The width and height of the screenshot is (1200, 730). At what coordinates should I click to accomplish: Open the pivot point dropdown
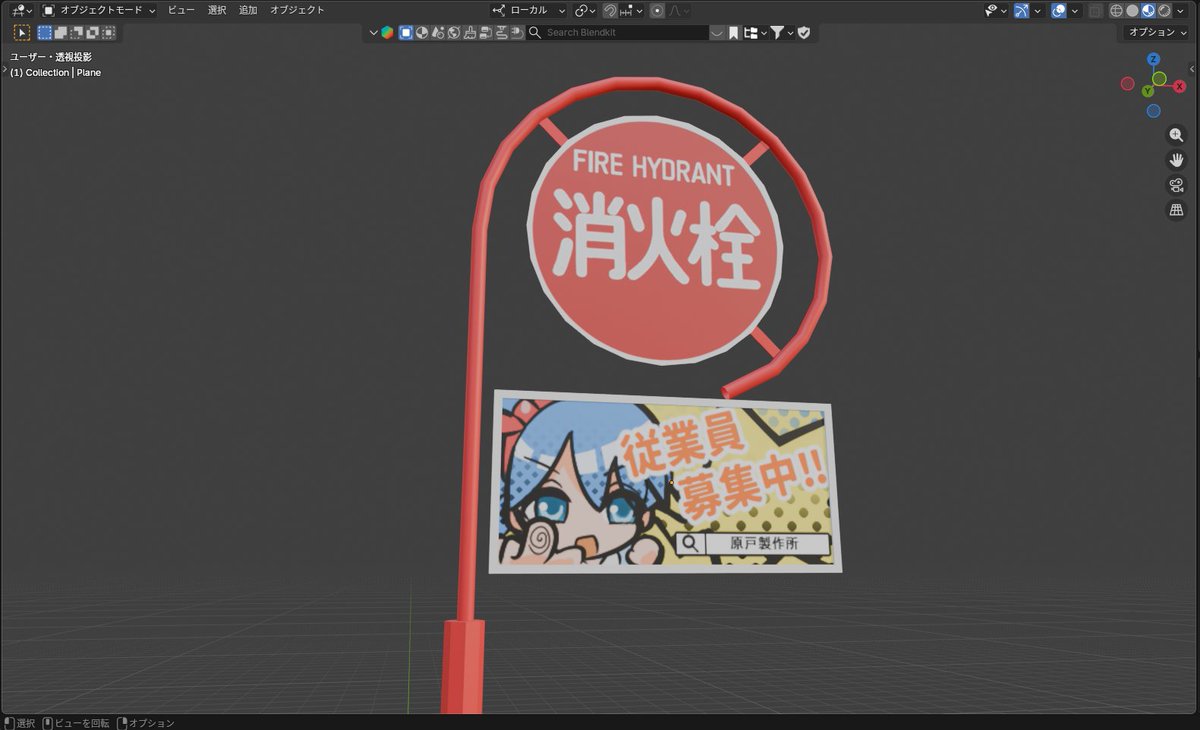click(586, 10)
